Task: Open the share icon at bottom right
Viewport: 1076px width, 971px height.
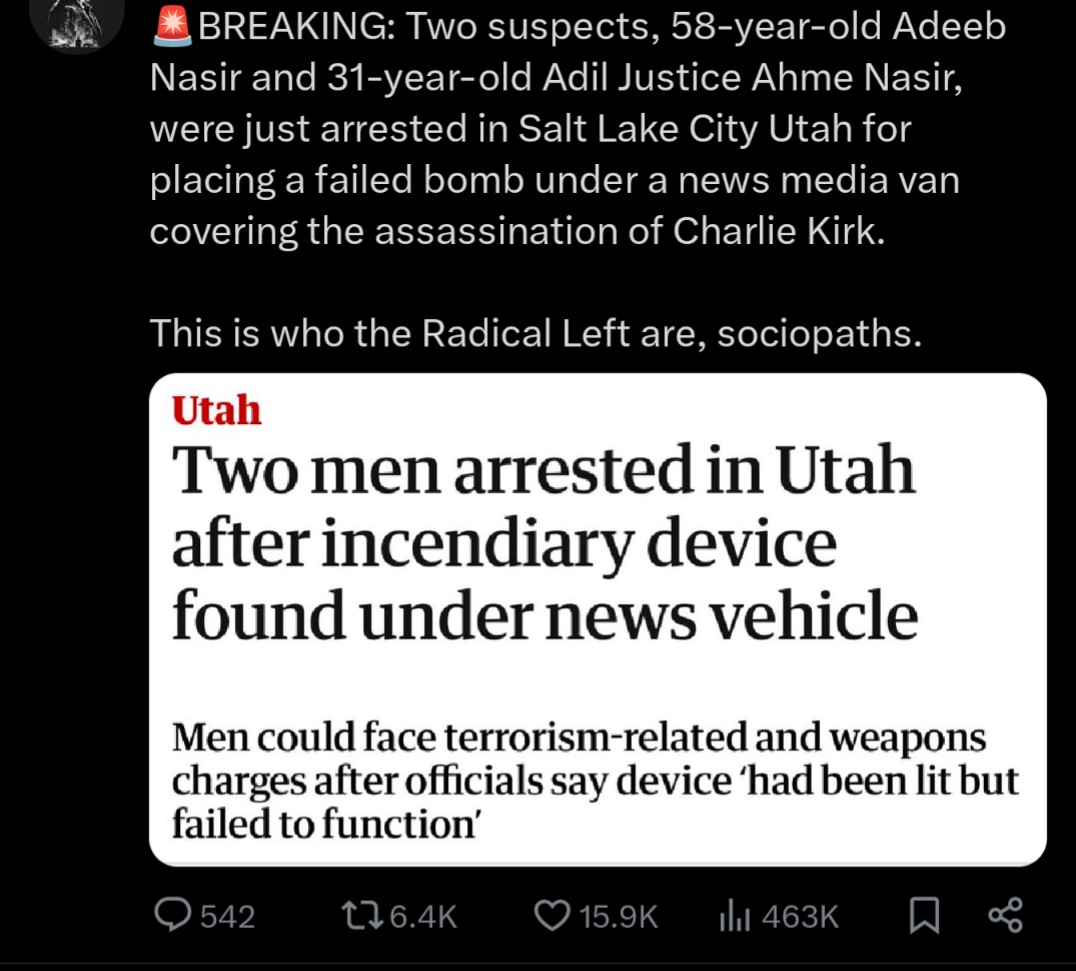Action: pos(1005,915)
